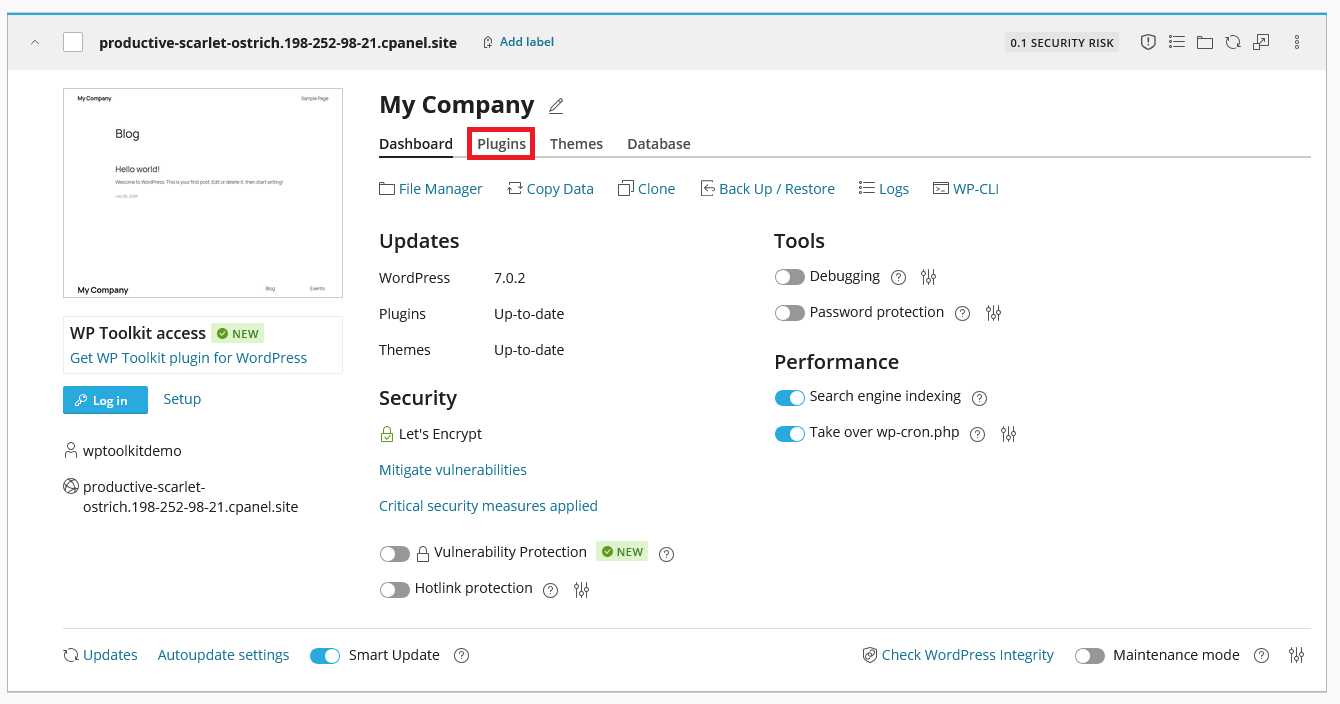Click the Clone link
The width and height of the screenshot is (1340, 704).
647,189
